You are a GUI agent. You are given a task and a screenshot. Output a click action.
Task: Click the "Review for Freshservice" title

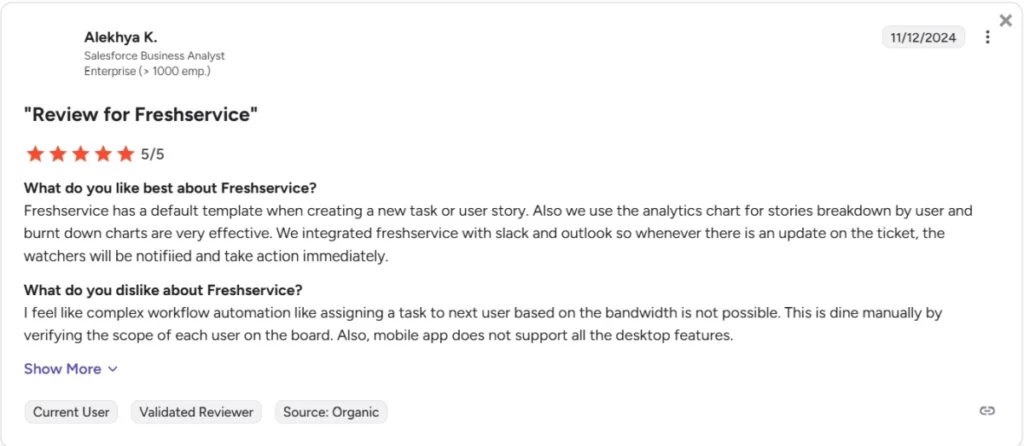[141, 115]
